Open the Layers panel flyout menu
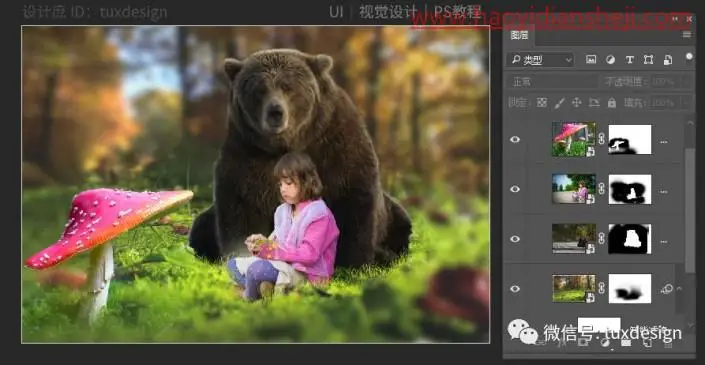This screenshot has height=365, width=705. (687, 35)
